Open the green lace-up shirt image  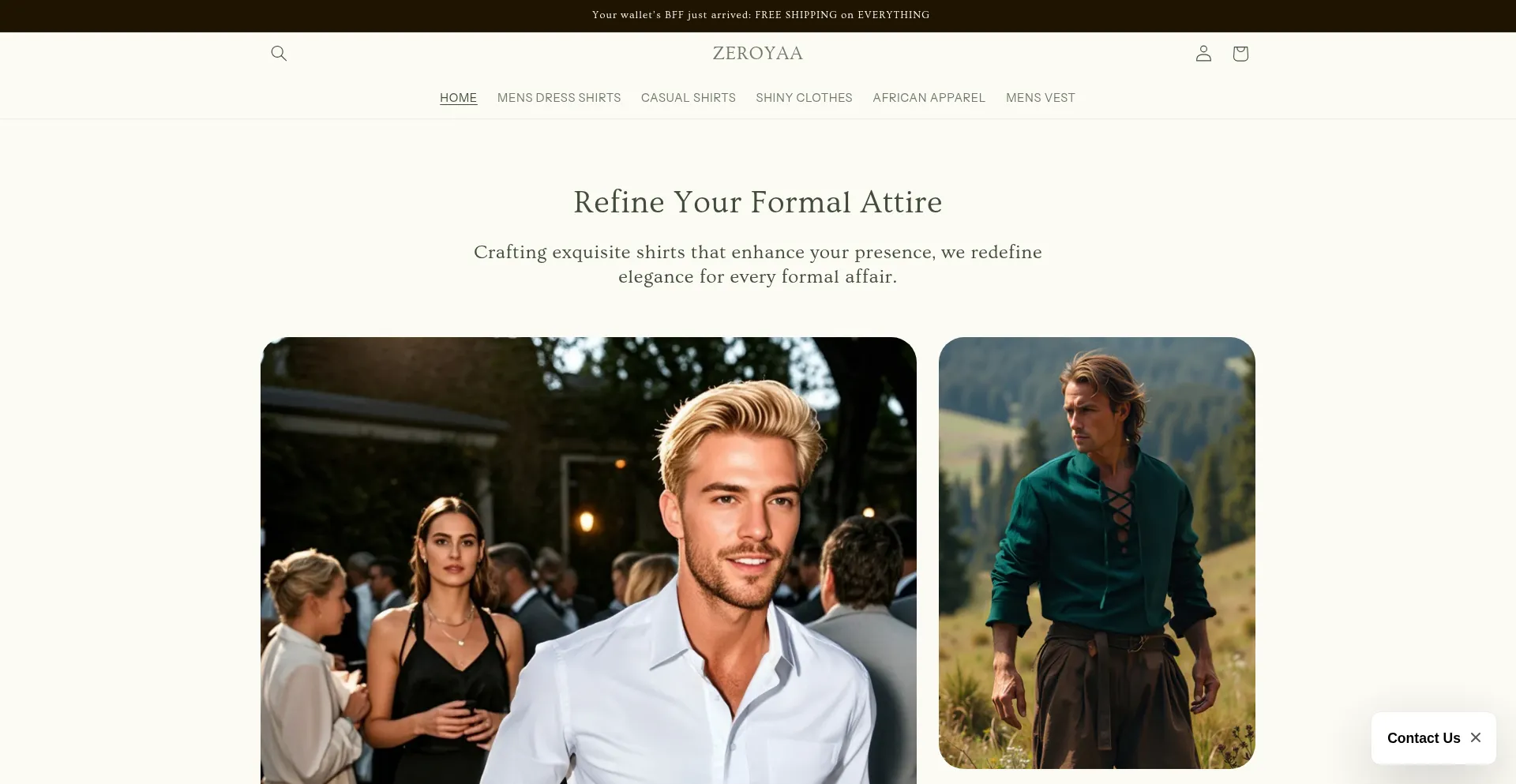point(1097,553)
